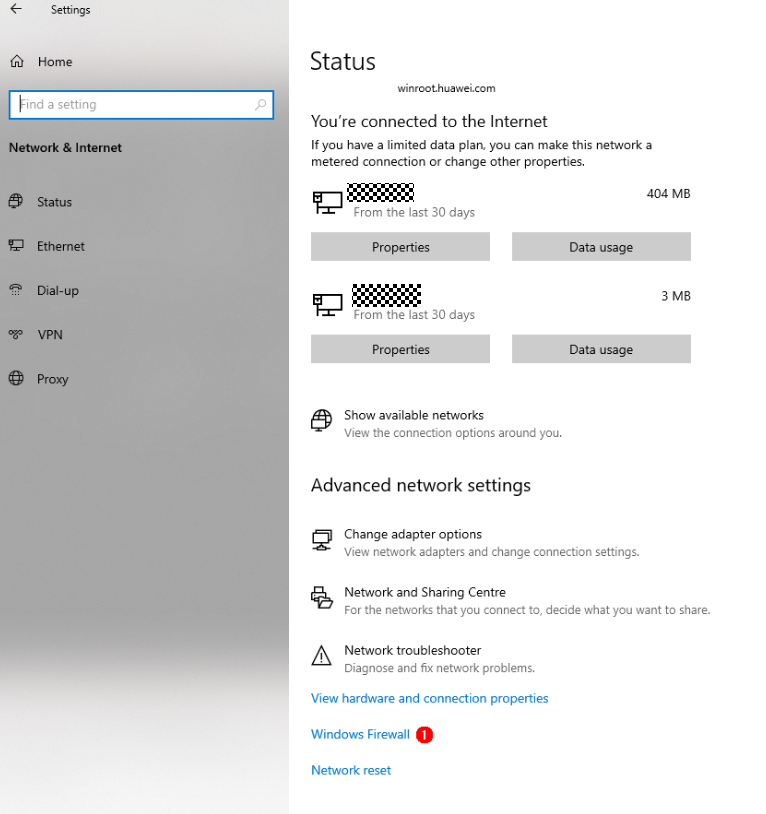Screen dimensions: 766x814
Task: Click the Show available networks globe icon
Action: pos(321,420)
